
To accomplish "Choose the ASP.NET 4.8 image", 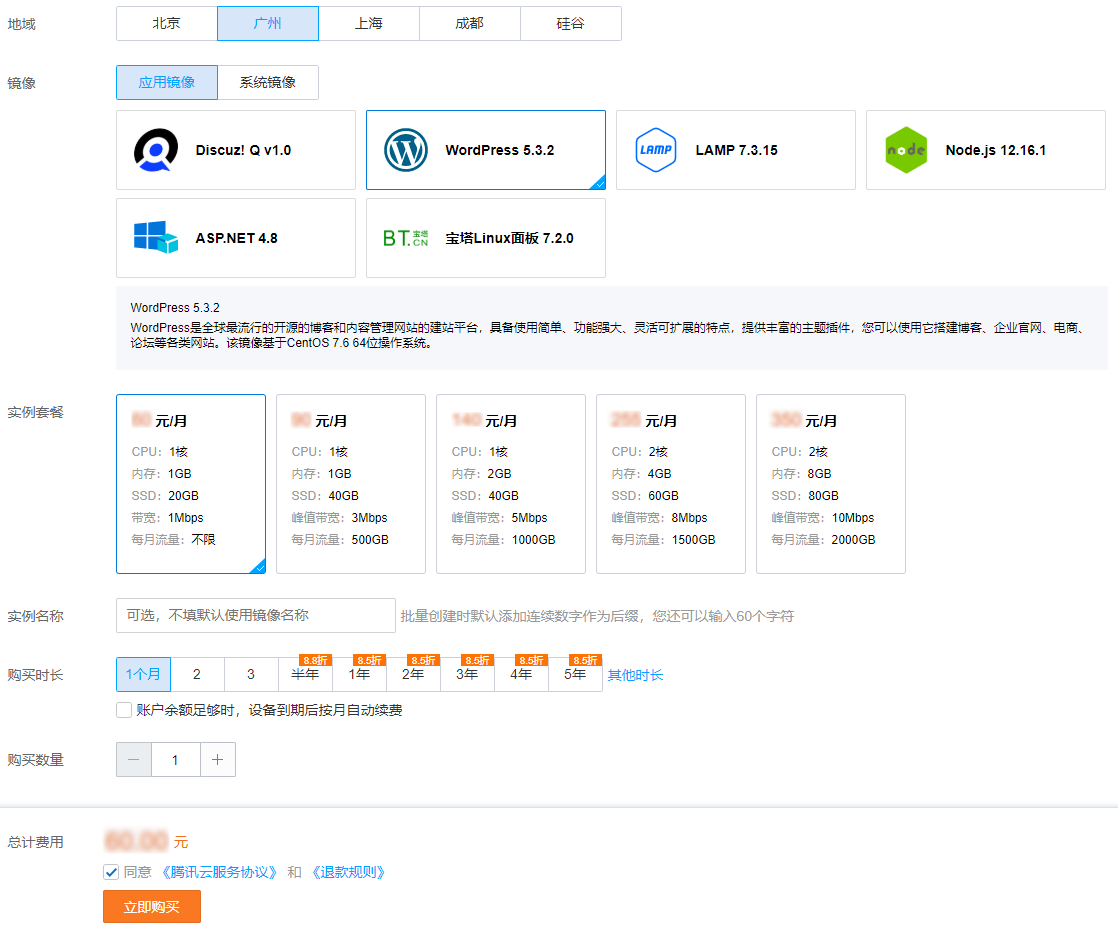I will point(235,237).
